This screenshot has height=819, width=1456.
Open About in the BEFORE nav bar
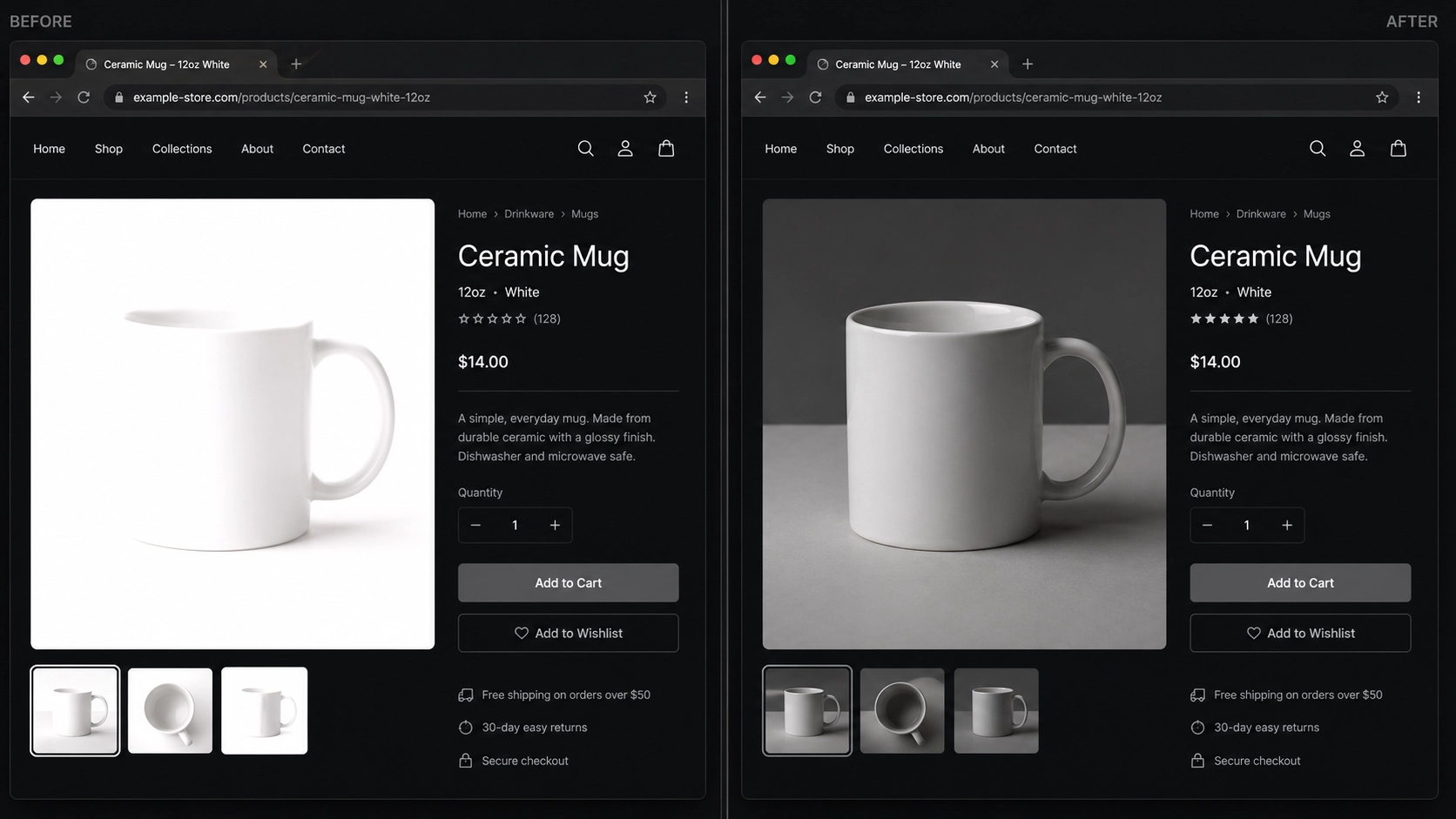[257, 149]
